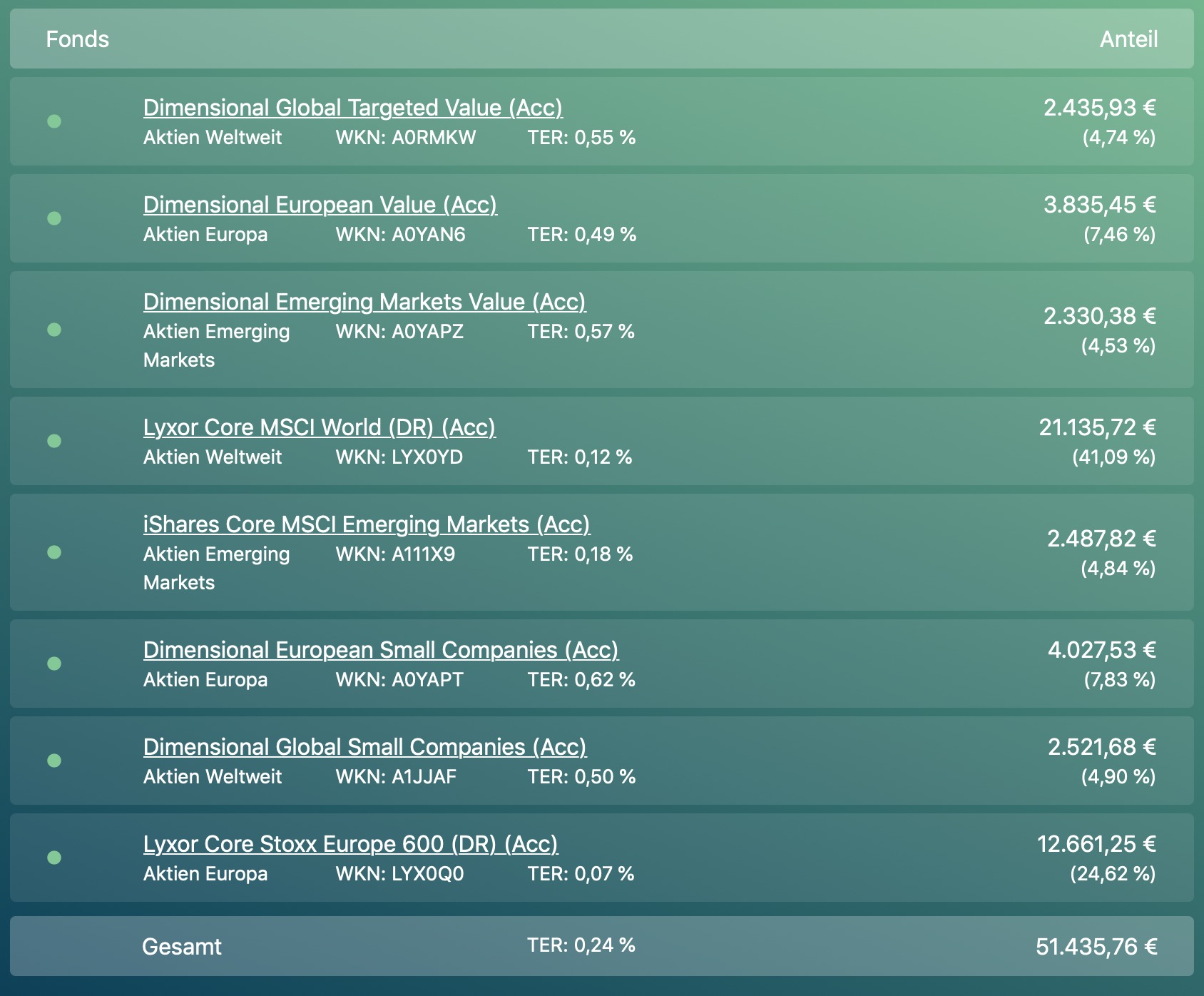
Task: Click the Anteil column header
Action: (x=1128, y=39)
